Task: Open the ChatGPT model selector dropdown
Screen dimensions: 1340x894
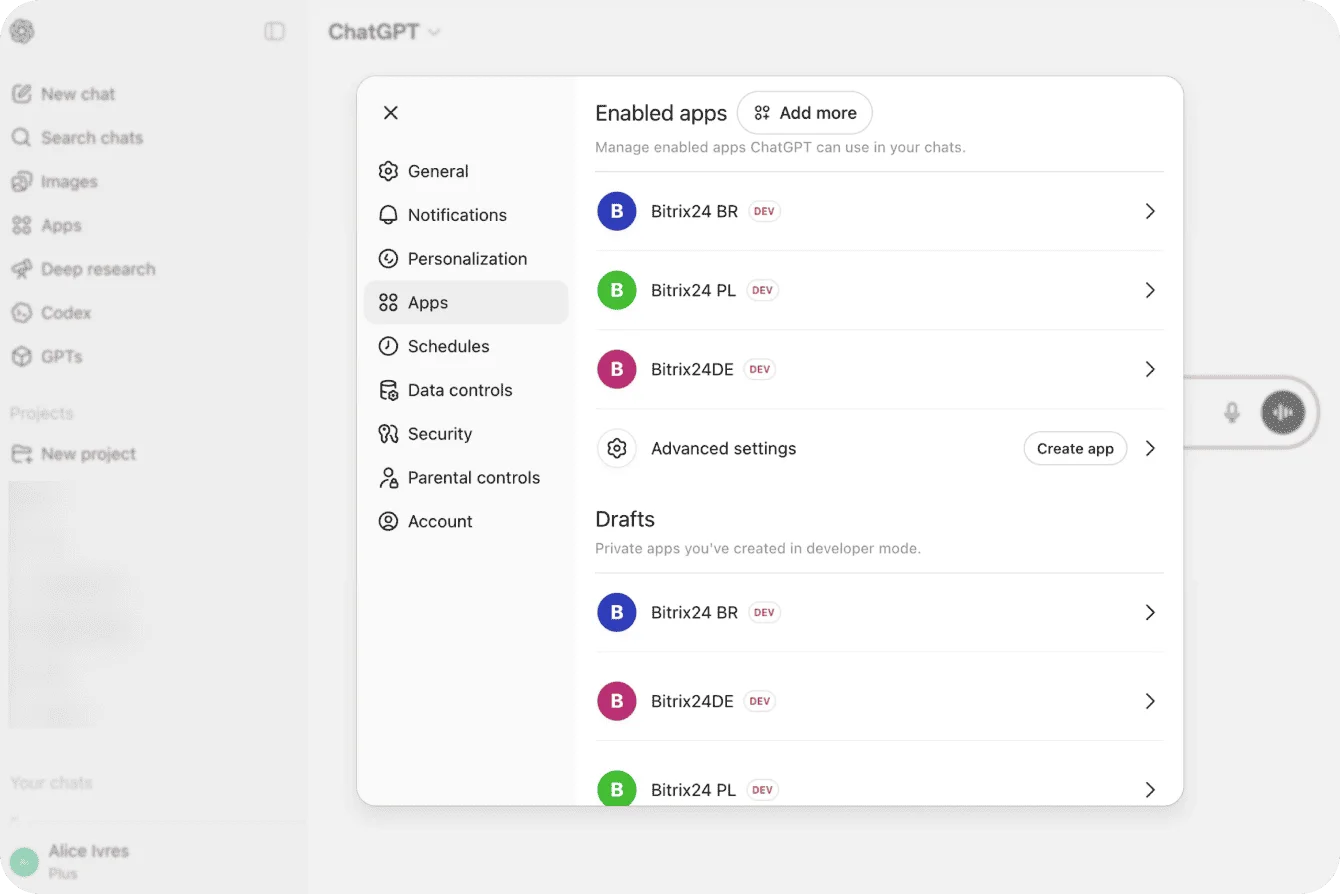Action: coord(384,32)
